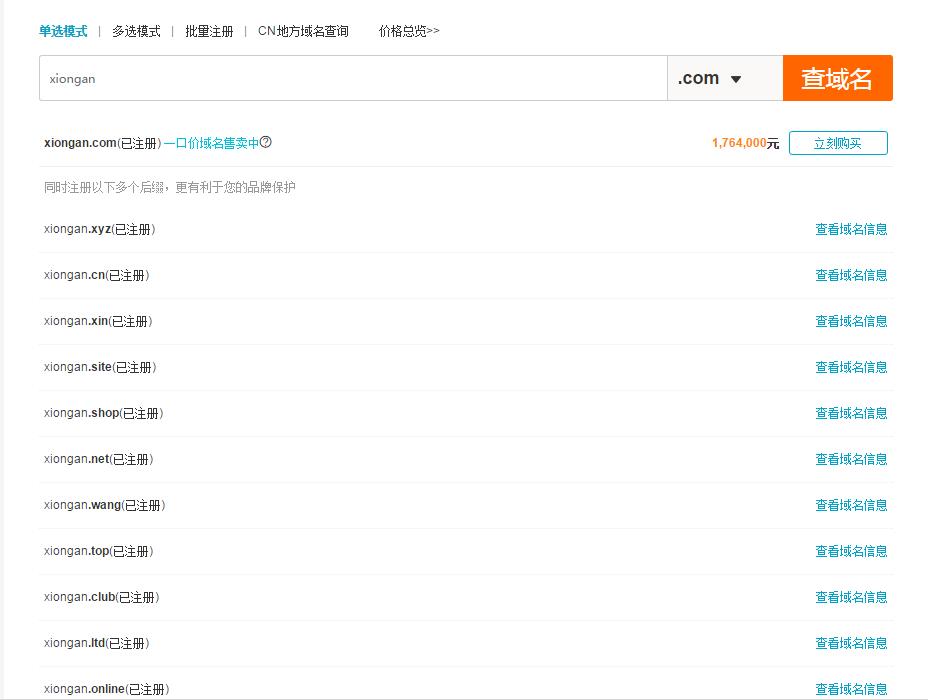View domain info for xiongan.top
The height and width of the screenshot is (700, 928).
(x=851, y=551)
